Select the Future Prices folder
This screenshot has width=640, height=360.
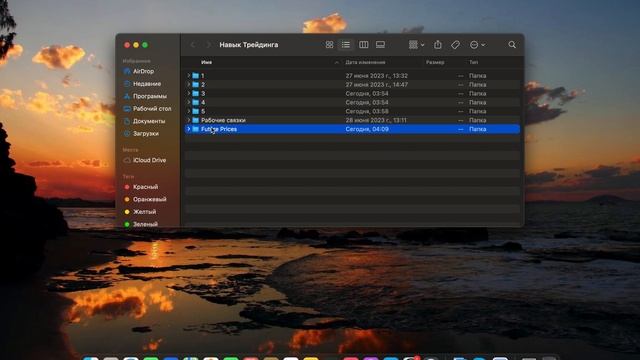point(352,129)
